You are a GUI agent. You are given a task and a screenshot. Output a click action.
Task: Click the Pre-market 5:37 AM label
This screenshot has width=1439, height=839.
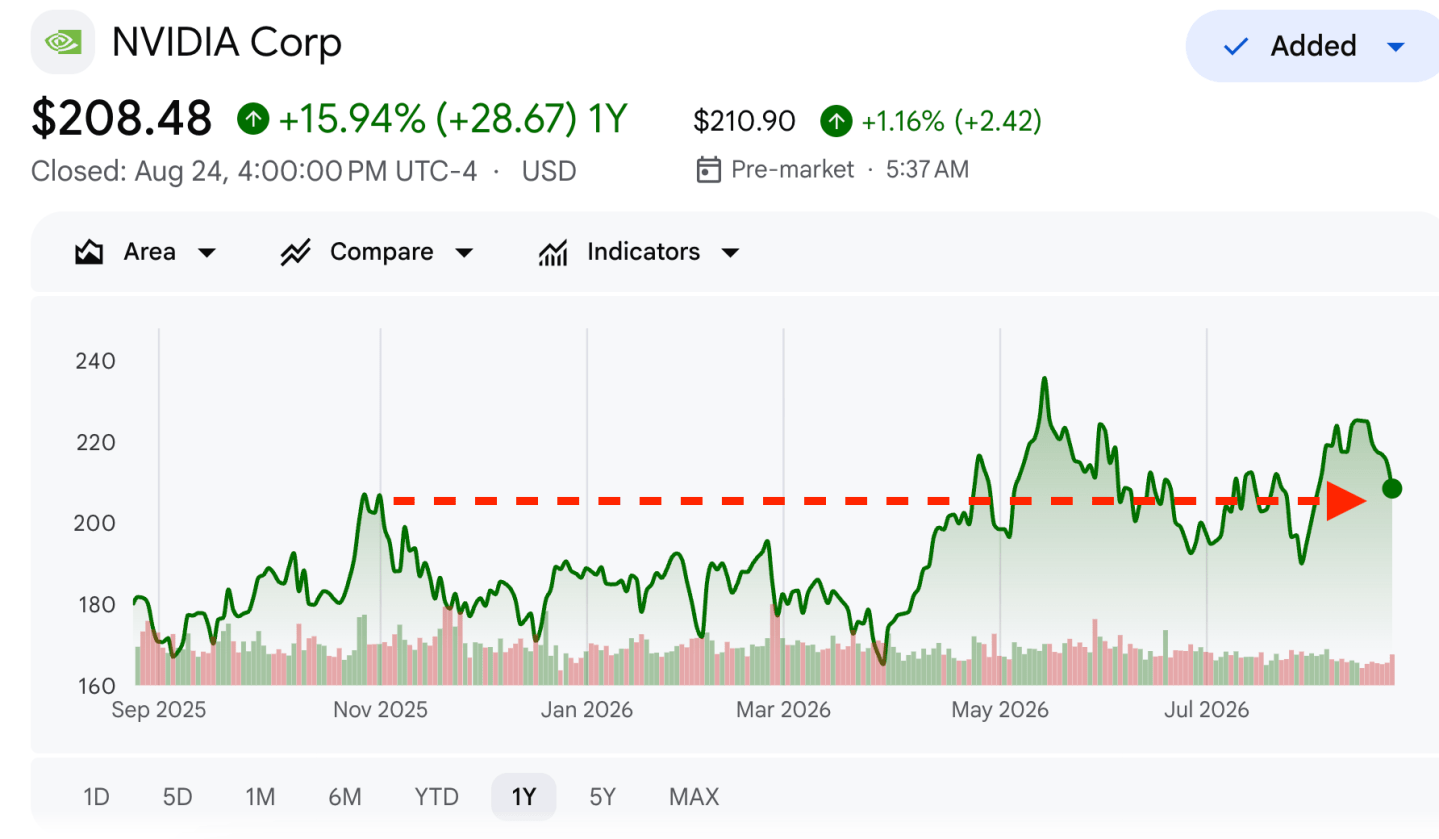(x=850, y=170)
